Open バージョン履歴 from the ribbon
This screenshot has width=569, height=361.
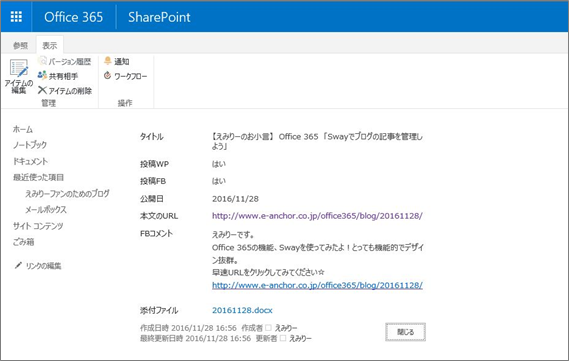point(65,61)
